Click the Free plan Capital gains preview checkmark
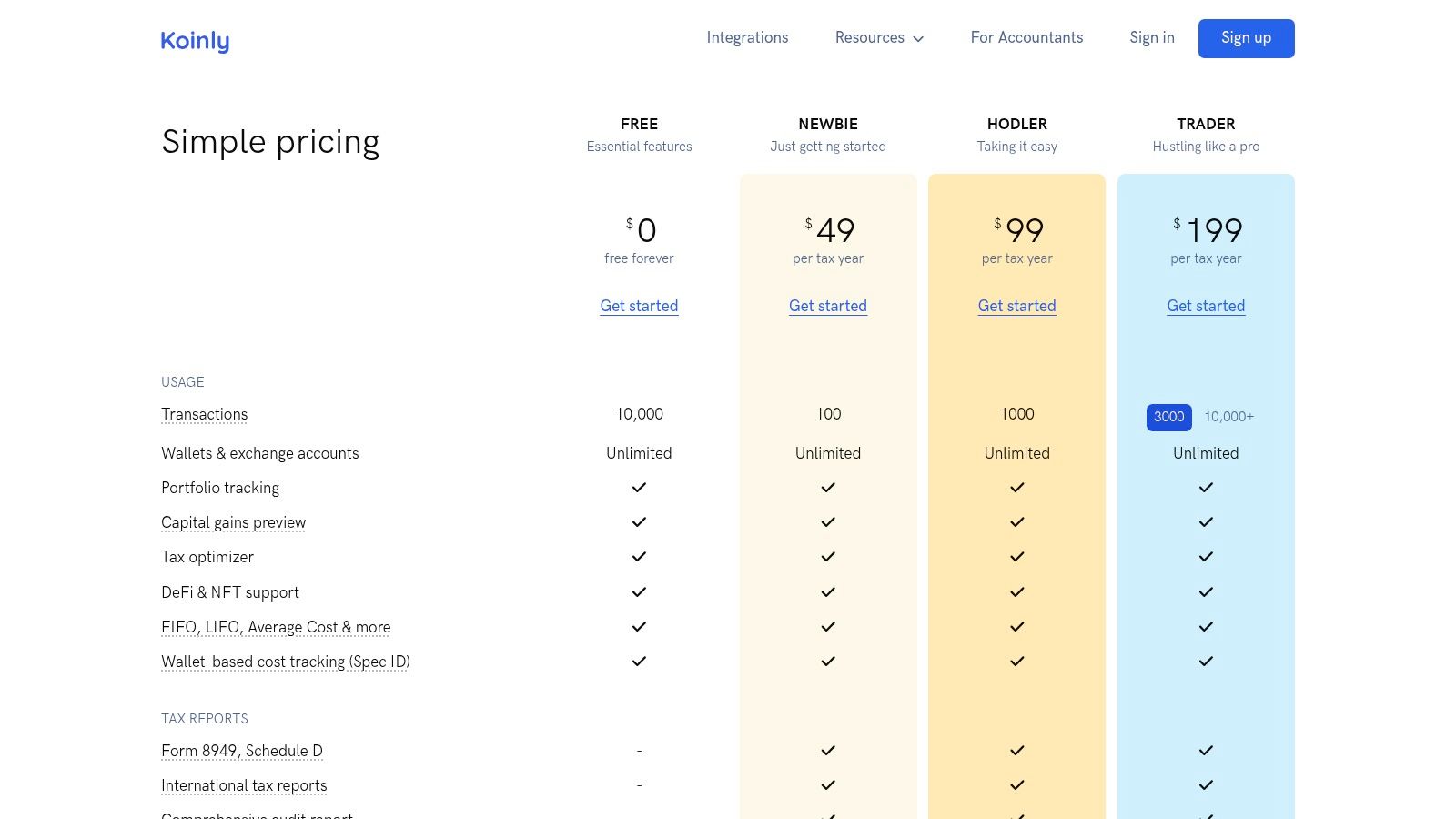The width and height of the screenshot is (1456, 819). pos(639,522)
